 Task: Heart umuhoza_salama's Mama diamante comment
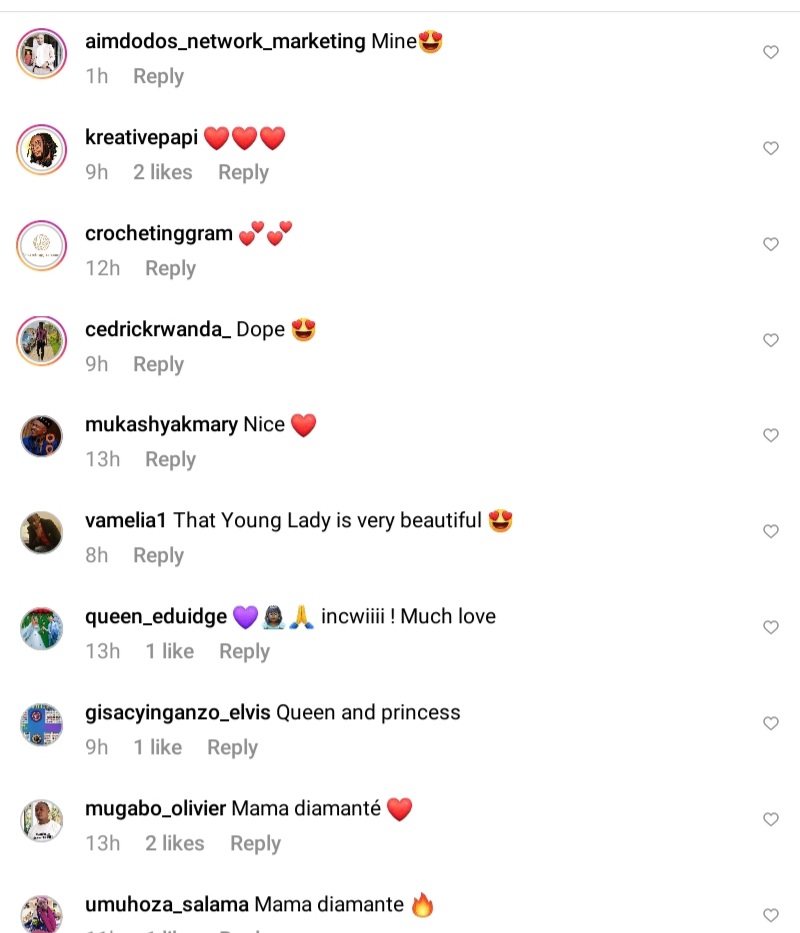771,915
